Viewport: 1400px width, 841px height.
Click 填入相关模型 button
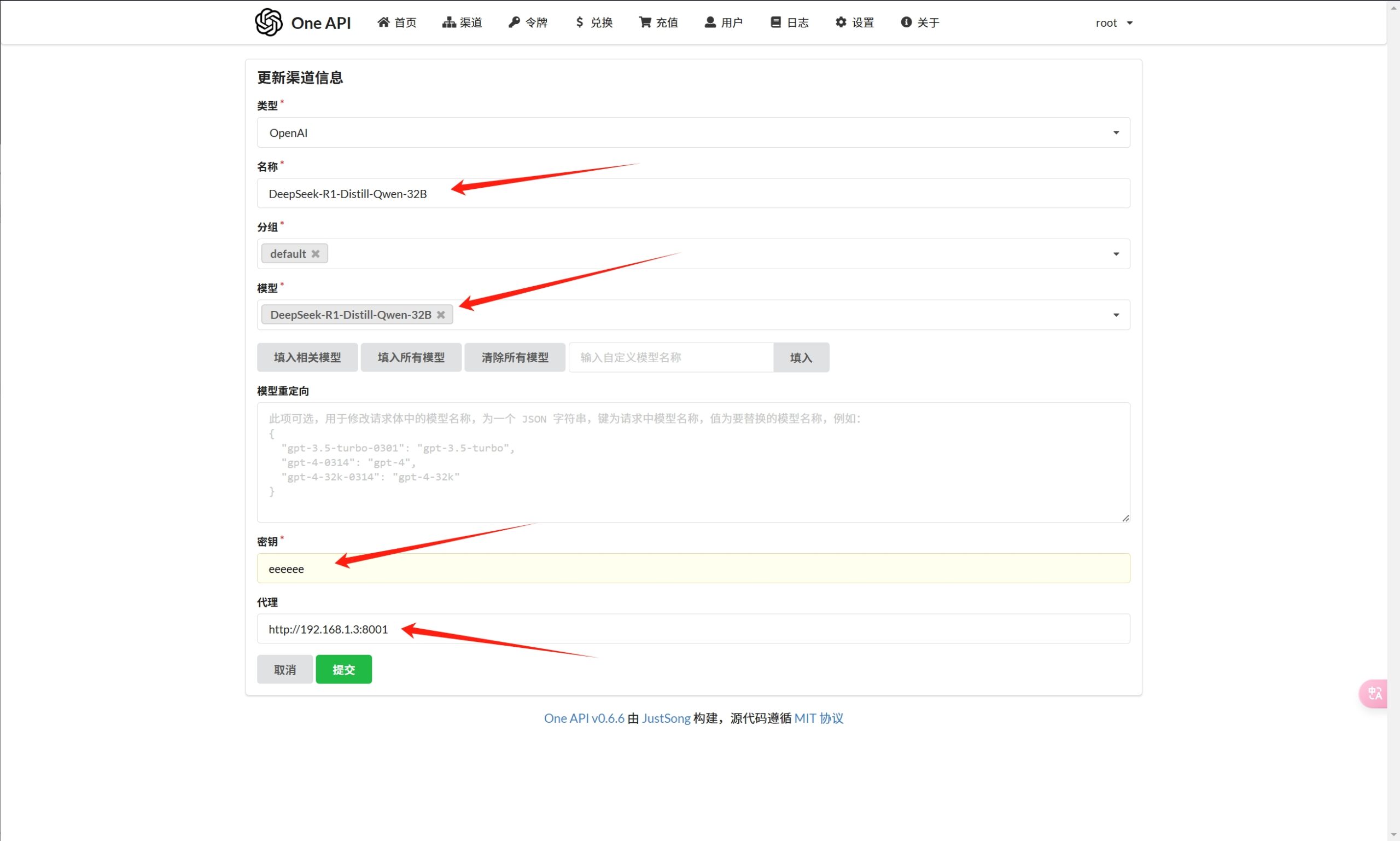[307, 357]
